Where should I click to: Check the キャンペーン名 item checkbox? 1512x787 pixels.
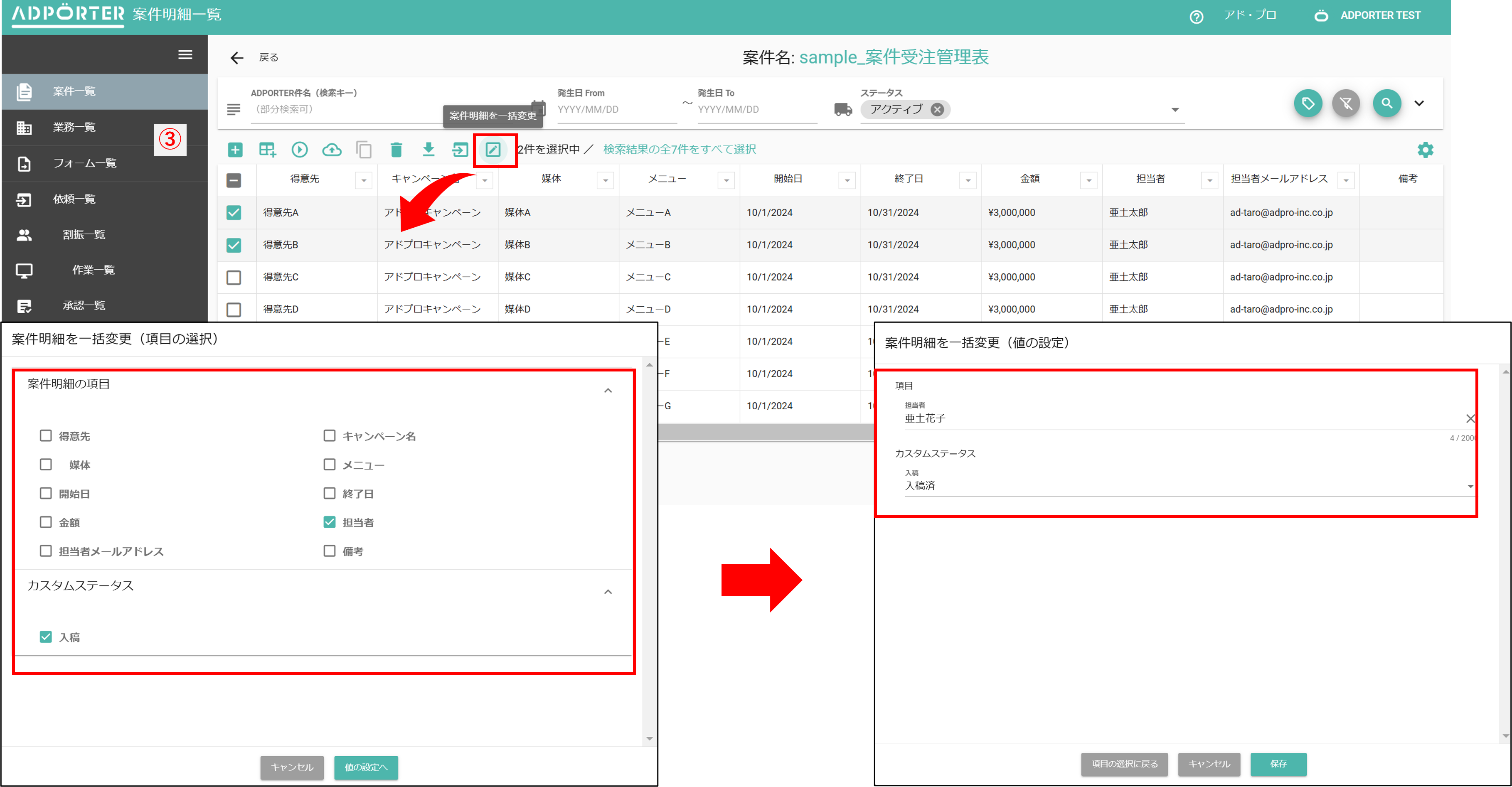[329, 435]
